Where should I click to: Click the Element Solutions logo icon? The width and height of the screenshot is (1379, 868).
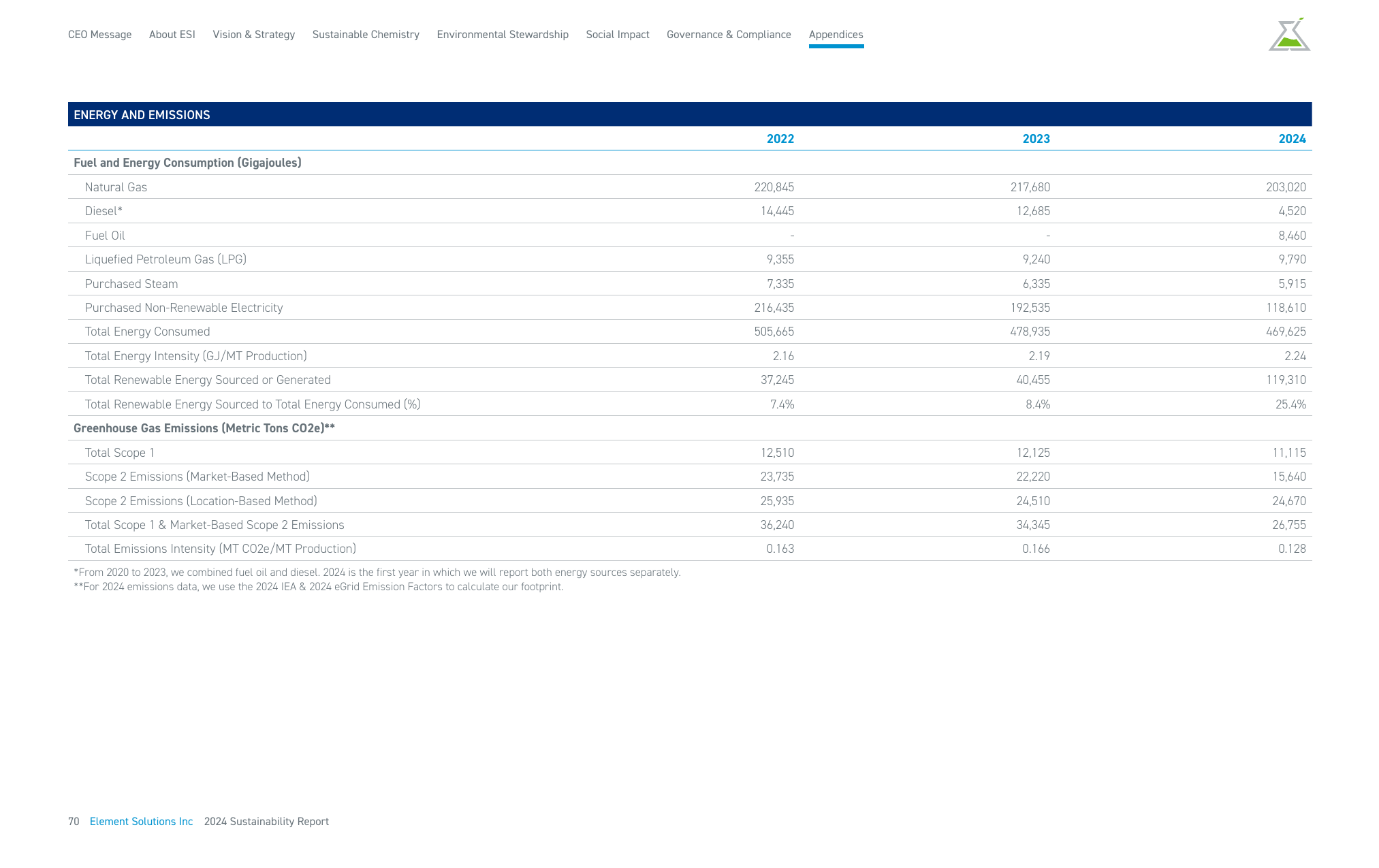tap(1289, 35)
